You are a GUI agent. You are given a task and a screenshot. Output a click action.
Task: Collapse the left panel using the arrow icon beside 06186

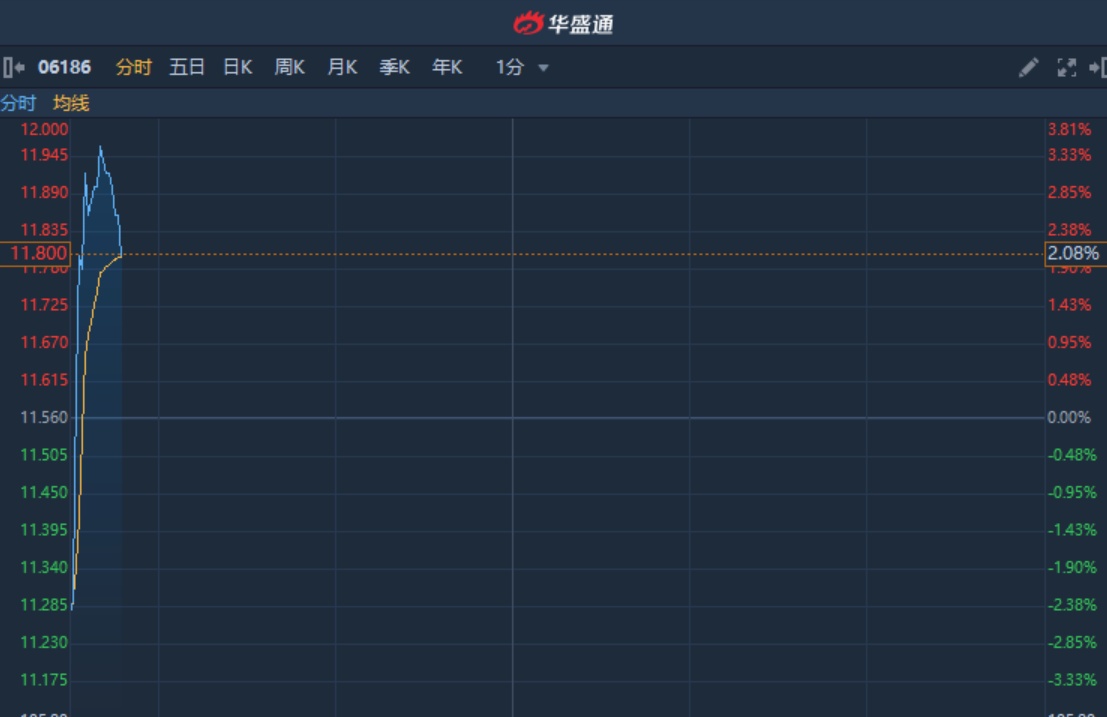13,68
